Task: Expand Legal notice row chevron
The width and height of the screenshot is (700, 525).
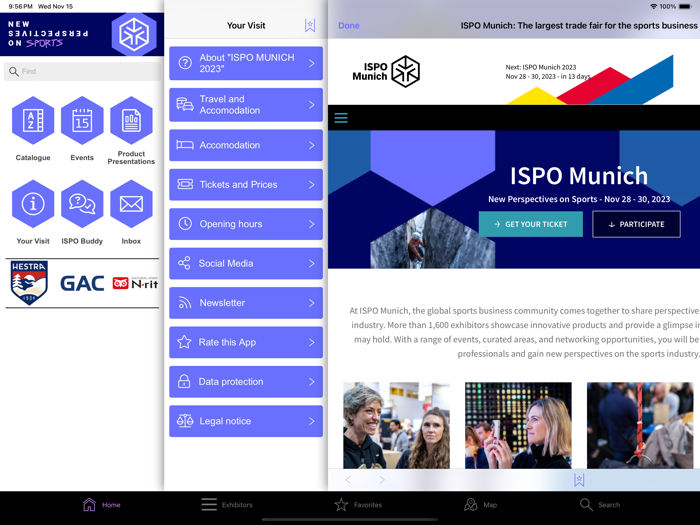Action: [x=312, y=421]
